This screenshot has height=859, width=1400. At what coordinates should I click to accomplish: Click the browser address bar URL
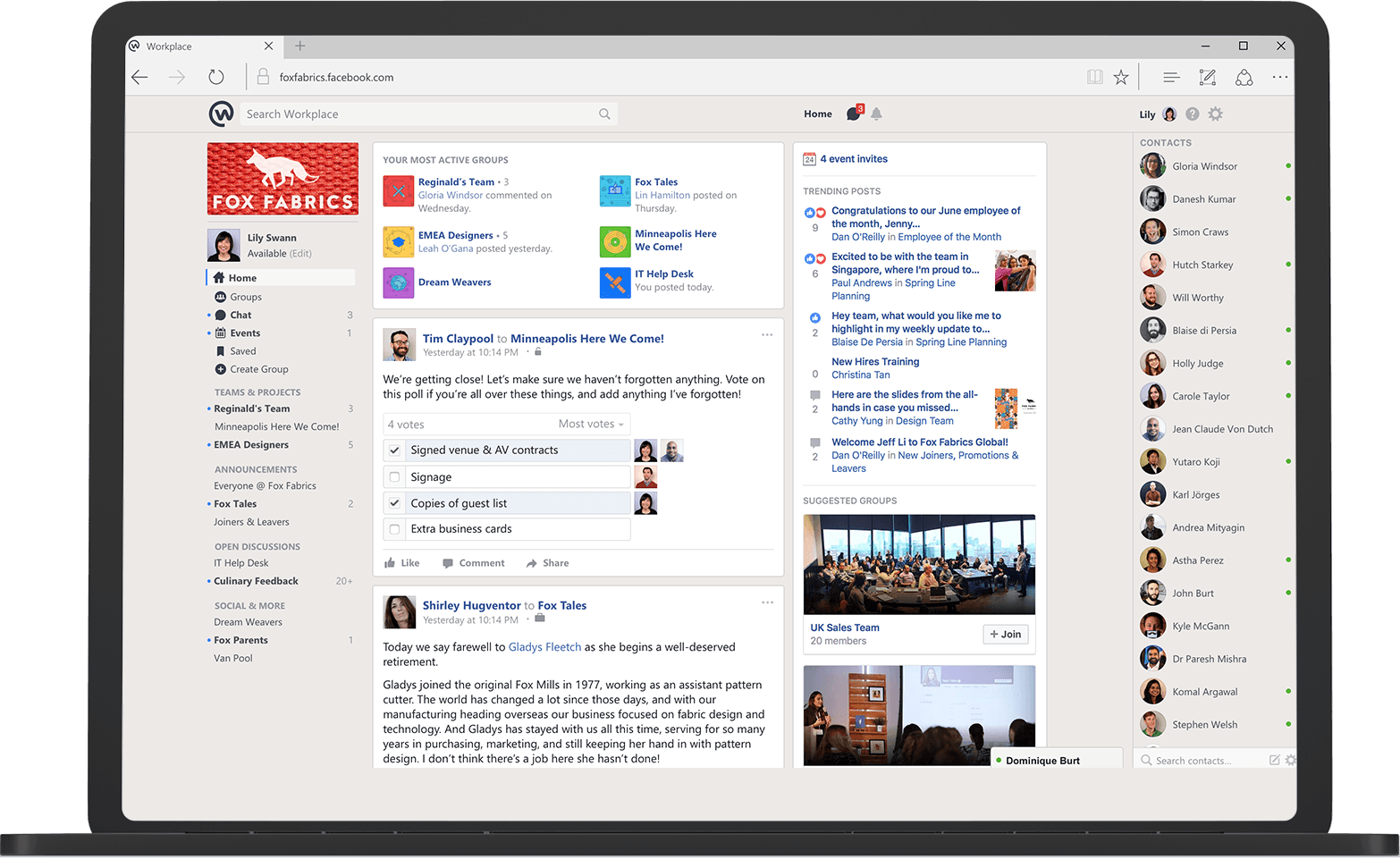(x=336, y=77)
